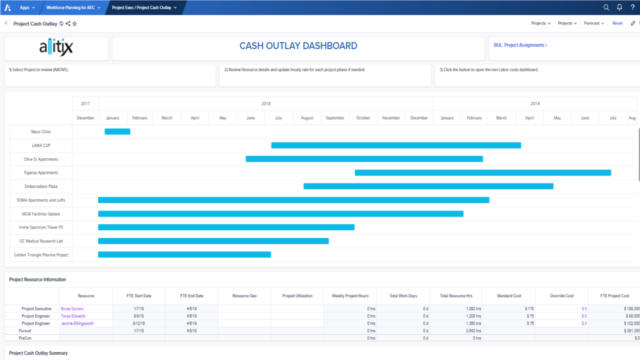Click the PreCon row label

25,338
